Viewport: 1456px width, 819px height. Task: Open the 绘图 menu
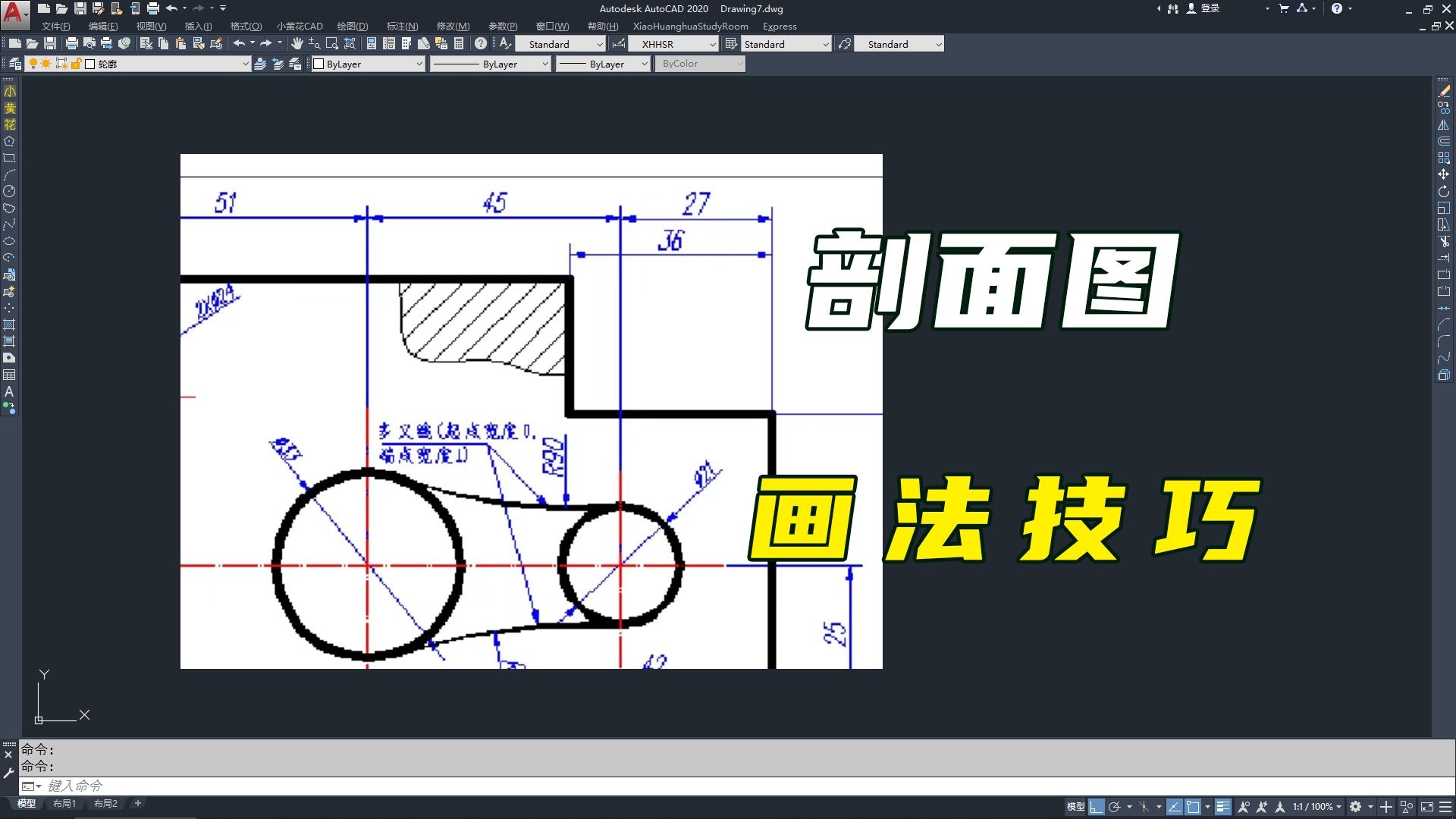pos(353,26)
